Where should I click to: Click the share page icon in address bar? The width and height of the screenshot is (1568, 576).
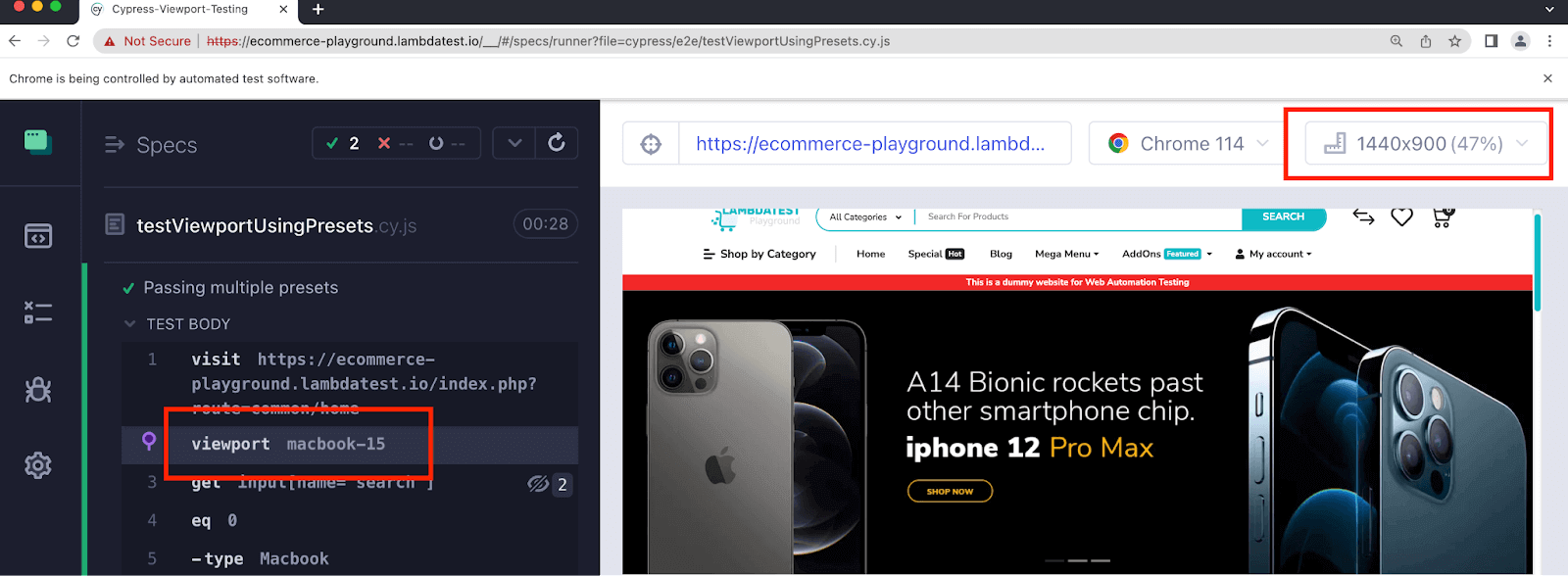pyautogui.click(x=1426, y=41)
